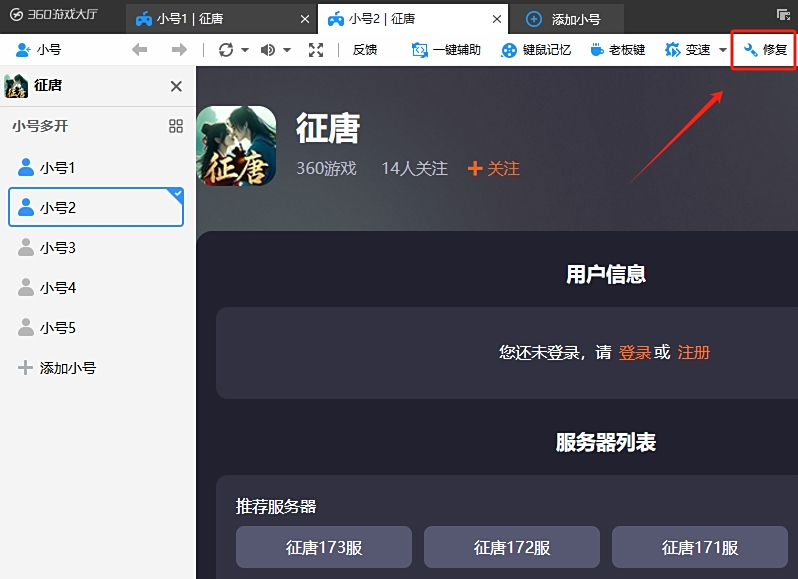
Task: Expand the refresh dropdown arrow
Action: (245, 50)
